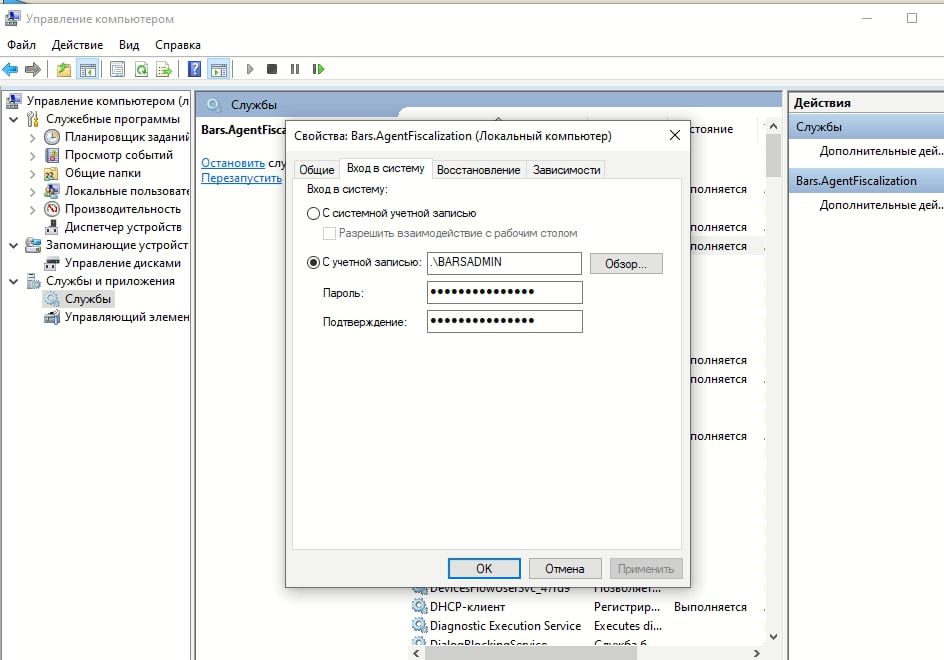Click the Отмена button
944x660 pixels.
(x=565, y=568)
